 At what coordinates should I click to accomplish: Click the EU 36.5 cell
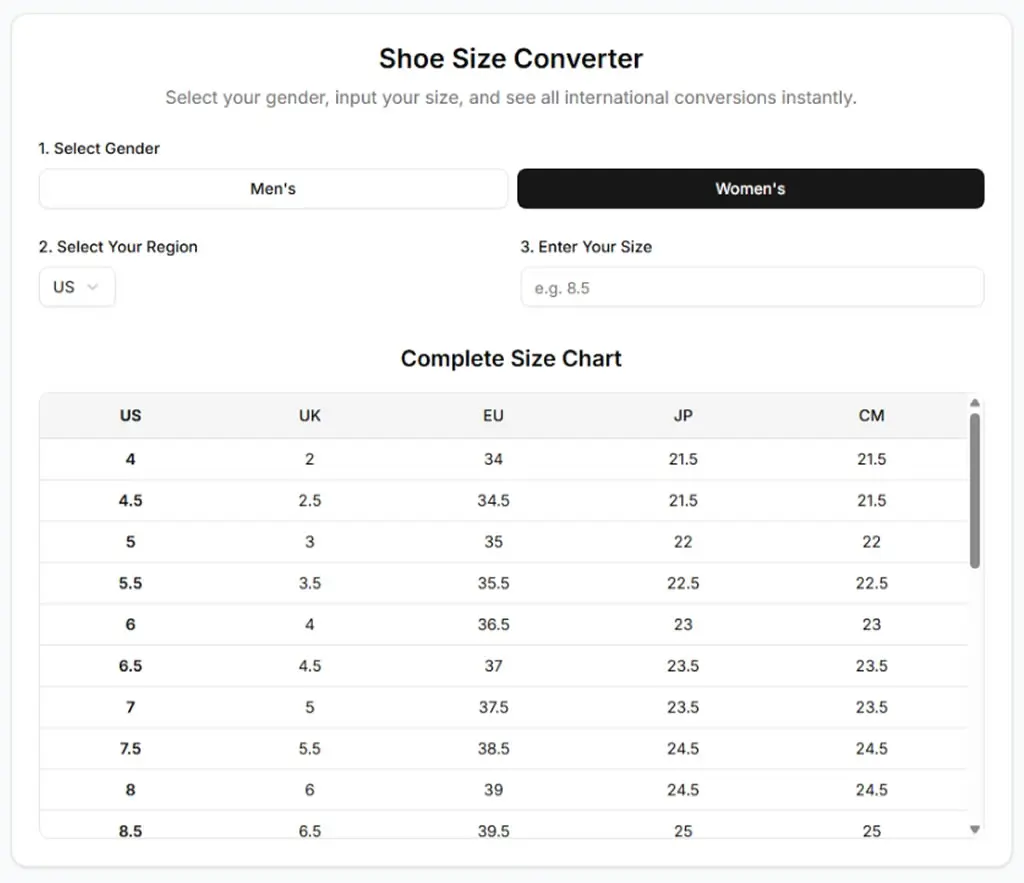pos(493,624)
